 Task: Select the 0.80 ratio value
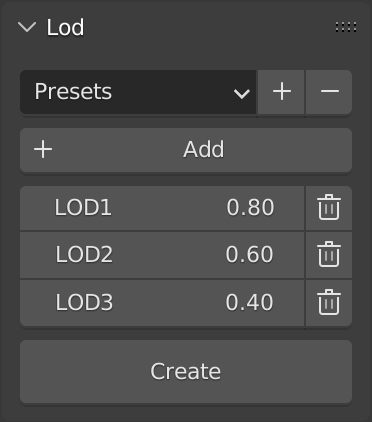pos(250,208)
